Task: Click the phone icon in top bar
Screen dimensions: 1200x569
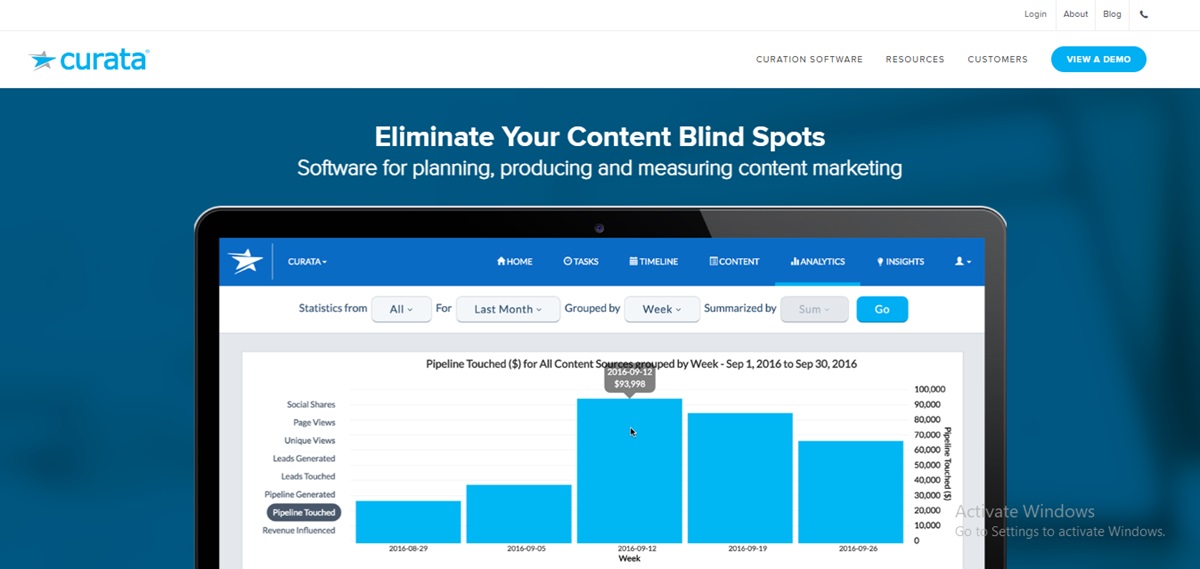Action: (x=1144, y=14)
